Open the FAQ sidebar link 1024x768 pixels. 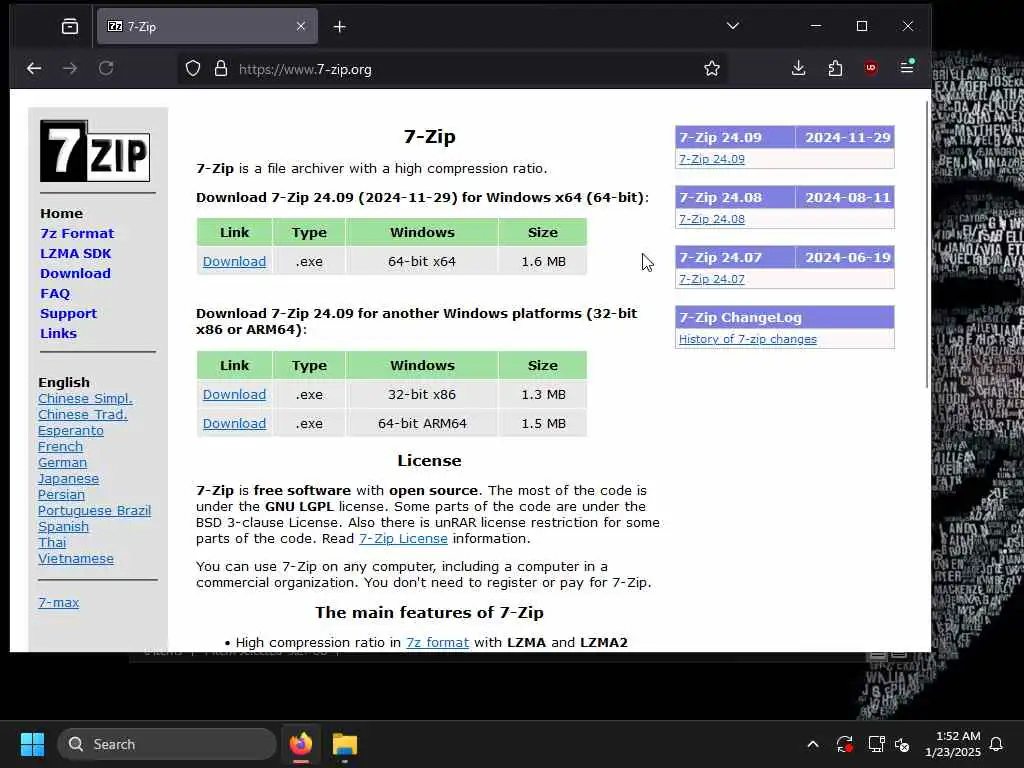coord(55,294)
